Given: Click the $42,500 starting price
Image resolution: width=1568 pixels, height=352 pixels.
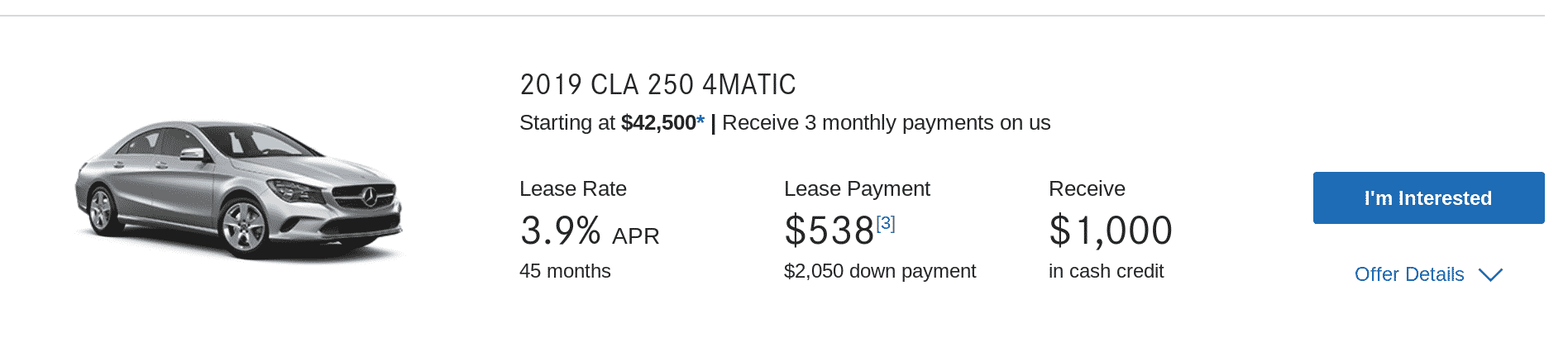Looking at the screenshot, I should [x=658, y=123].
